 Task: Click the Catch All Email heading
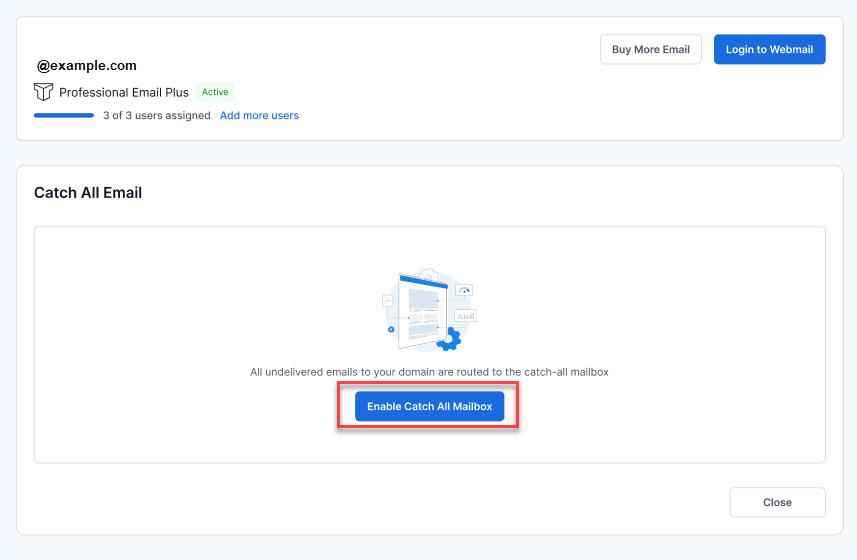[88, 193]
